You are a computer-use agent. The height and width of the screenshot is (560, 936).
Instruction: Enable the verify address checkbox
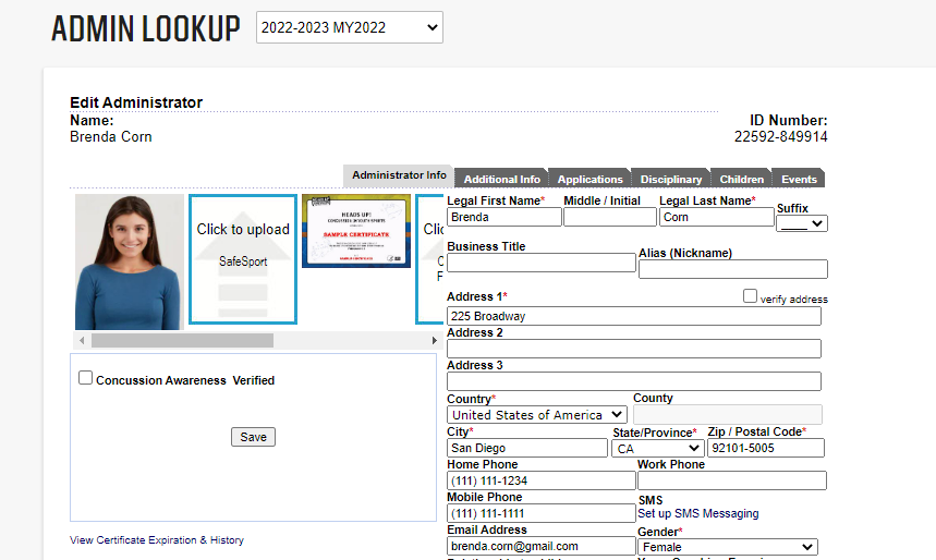click(x=750, y=297)
